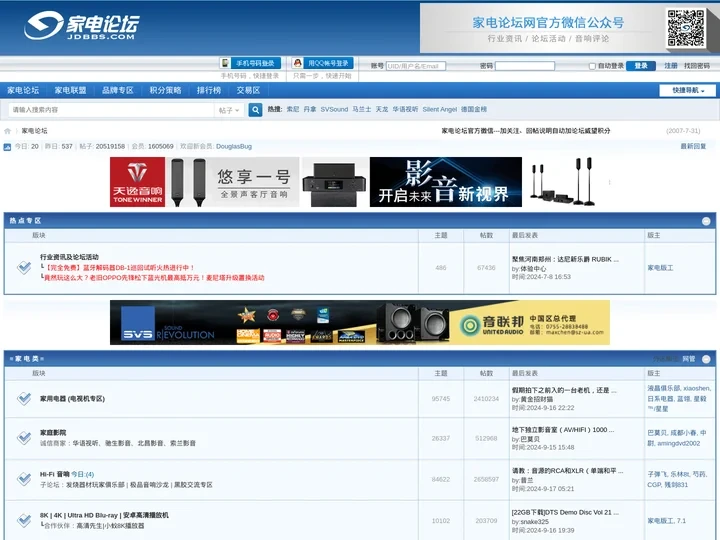Open the 家用电器 (电视机专区) forum

(x=72, y=399)
